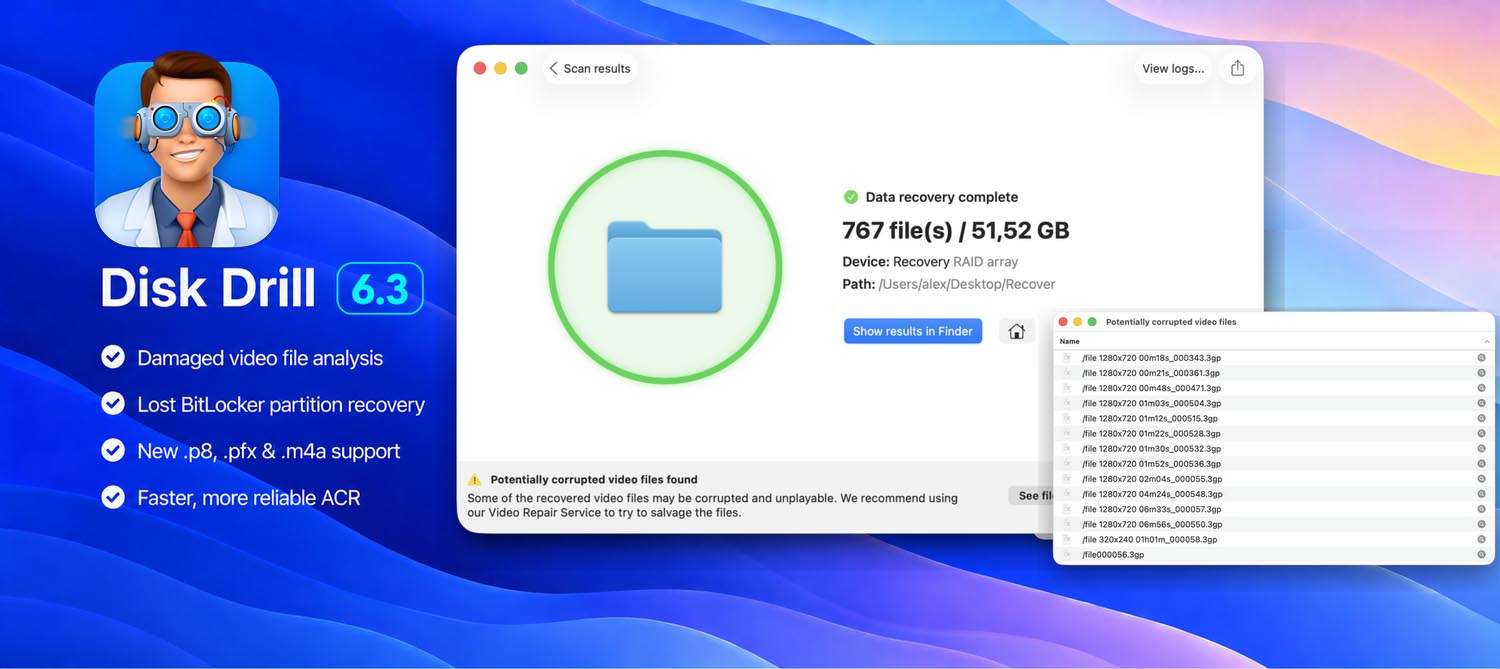
Task: Click the Name column header
Action: coord(1273,341)
